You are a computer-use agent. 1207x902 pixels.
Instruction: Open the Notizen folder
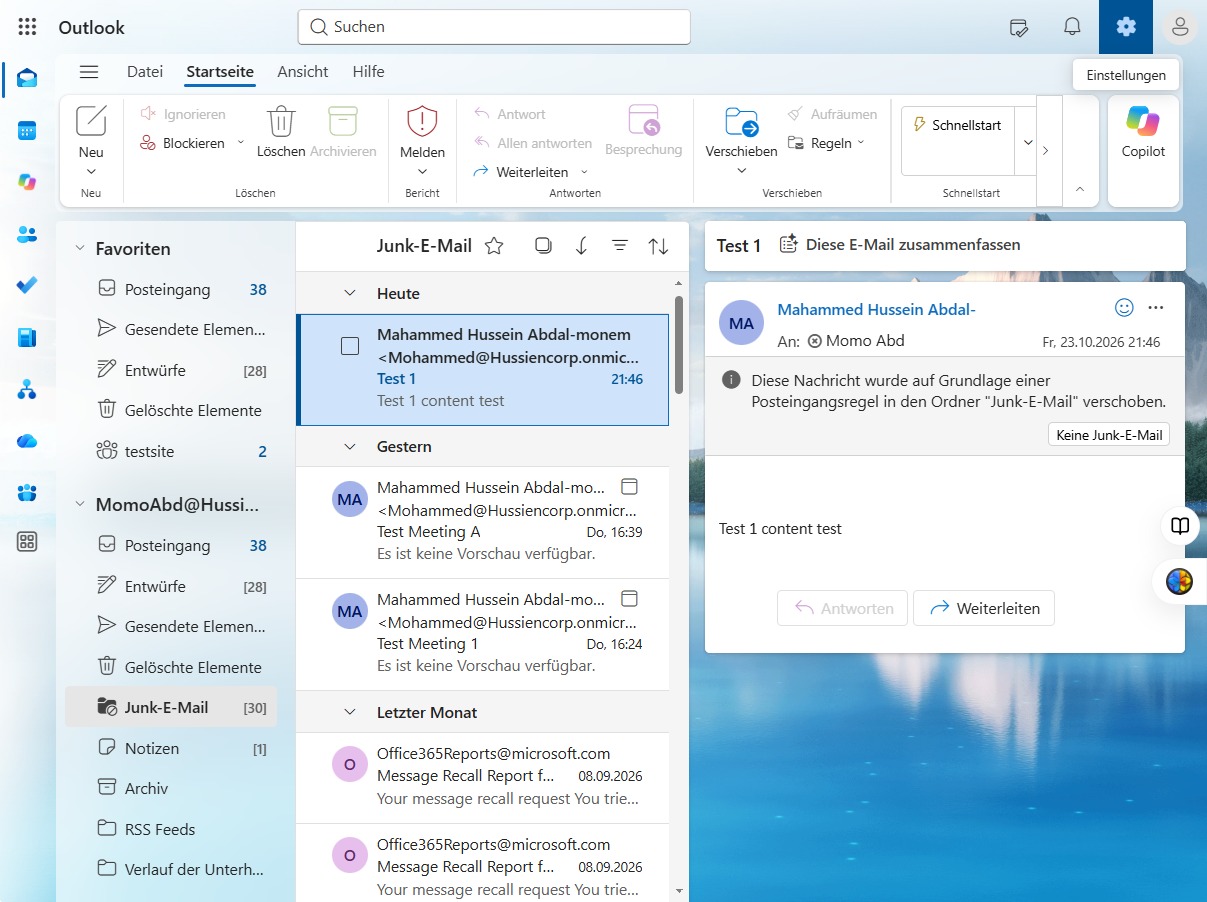(x=171, y=748)
